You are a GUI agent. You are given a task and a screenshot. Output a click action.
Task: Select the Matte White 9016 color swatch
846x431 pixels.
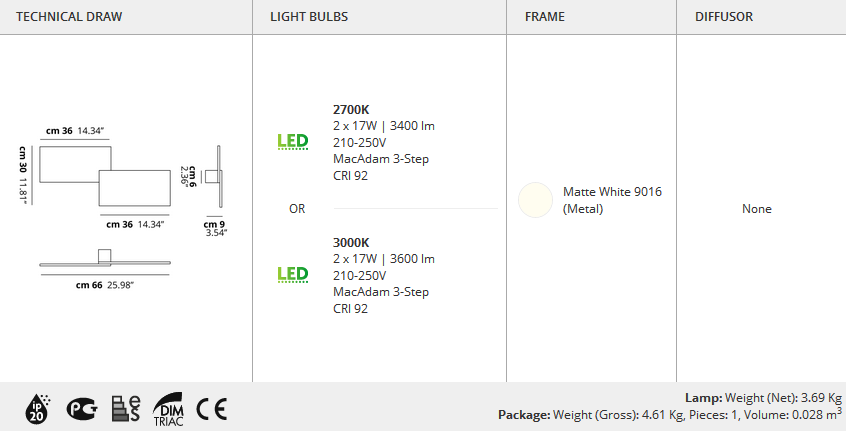click(x=535, y=200)
